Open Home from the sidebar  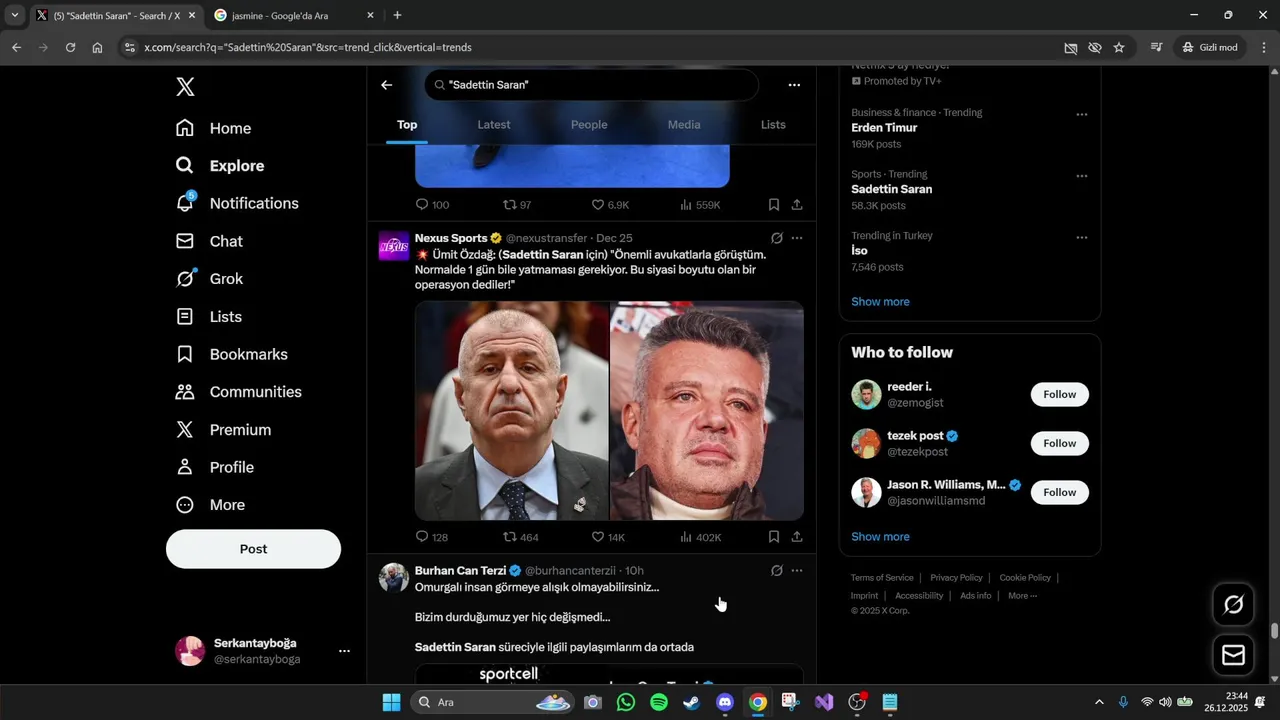(x=213, y=128)
